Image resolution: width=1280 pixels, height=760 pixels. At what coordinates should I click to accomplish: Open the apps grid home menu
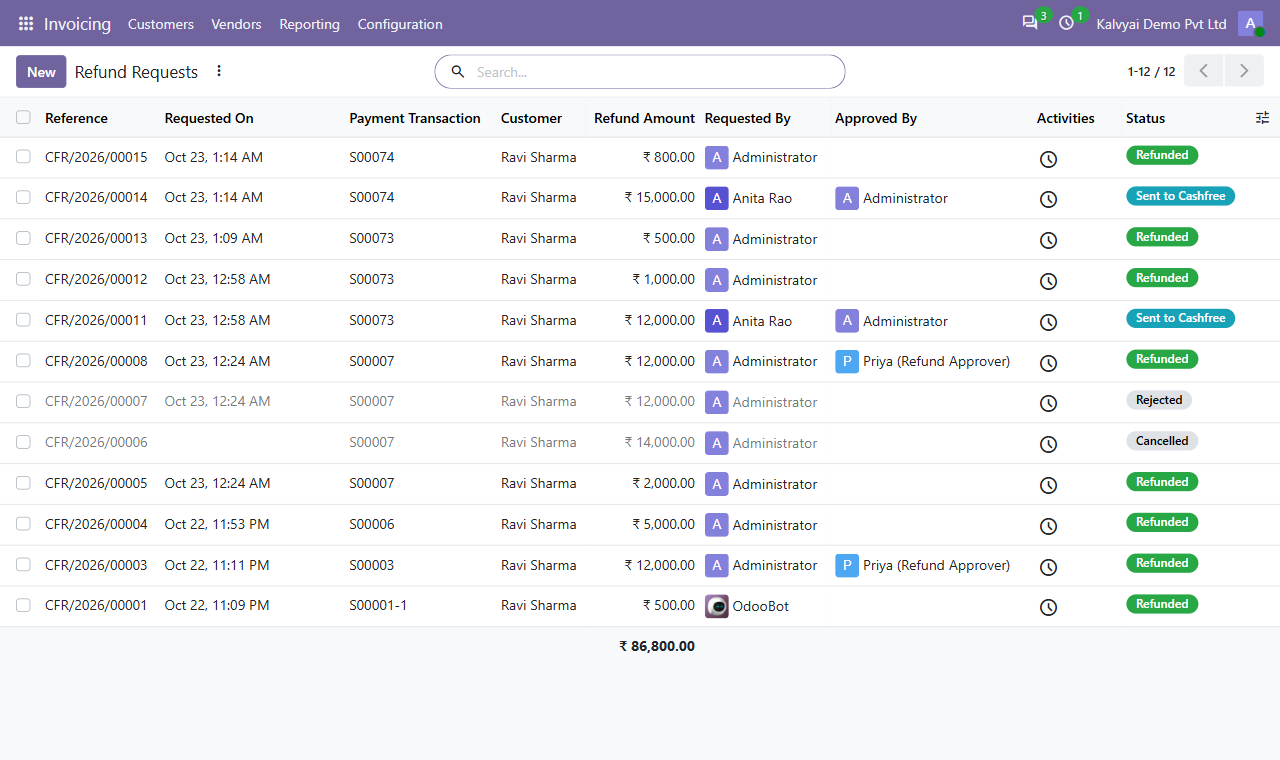26,23
